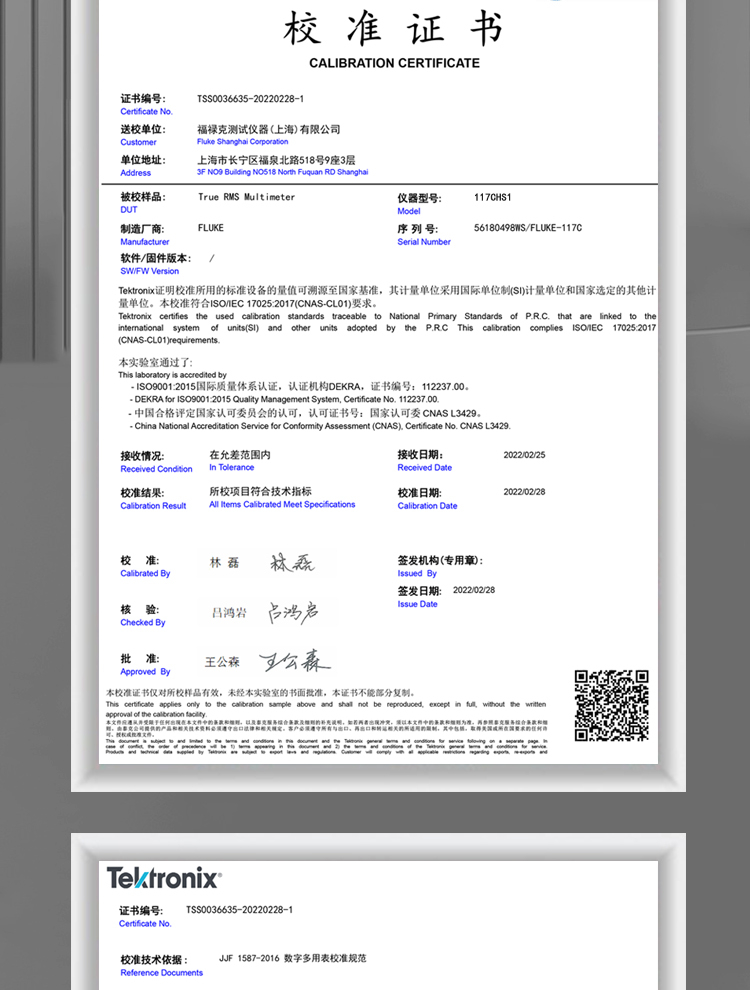The height and width of the screenshot is (990, 750).
Task: Click the Serial Number label
Action: (x=424, y=242)
